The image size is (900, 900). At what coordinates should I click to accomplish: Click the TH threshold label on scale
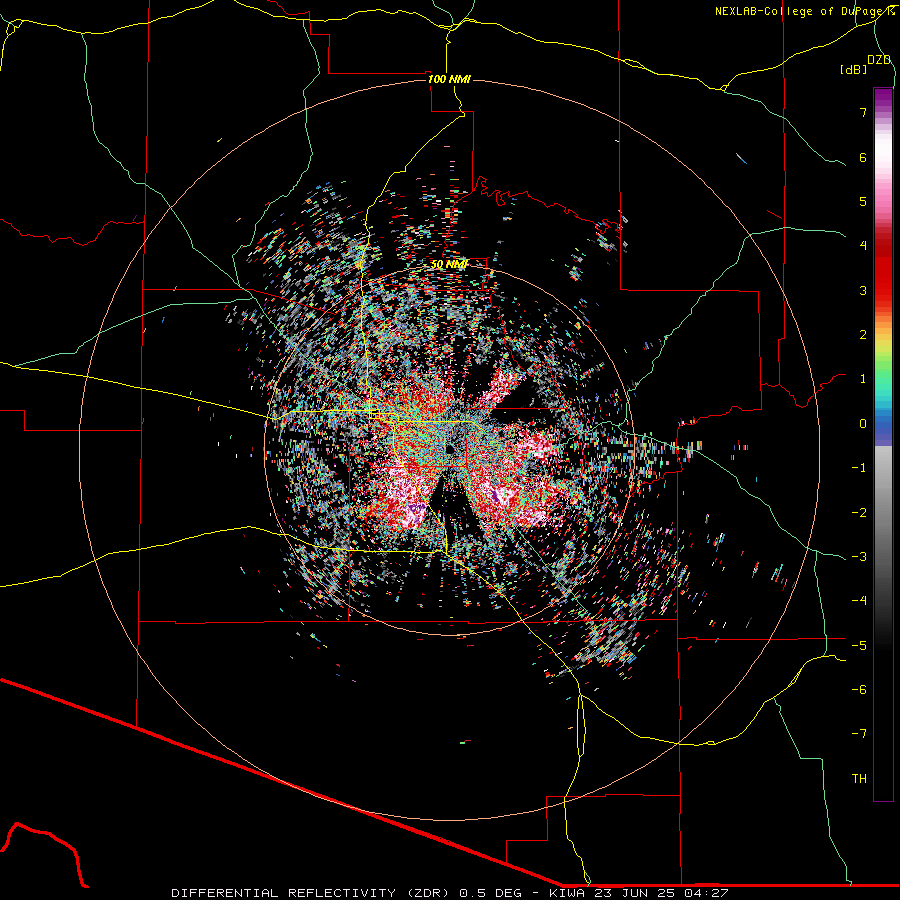[859, 778]
